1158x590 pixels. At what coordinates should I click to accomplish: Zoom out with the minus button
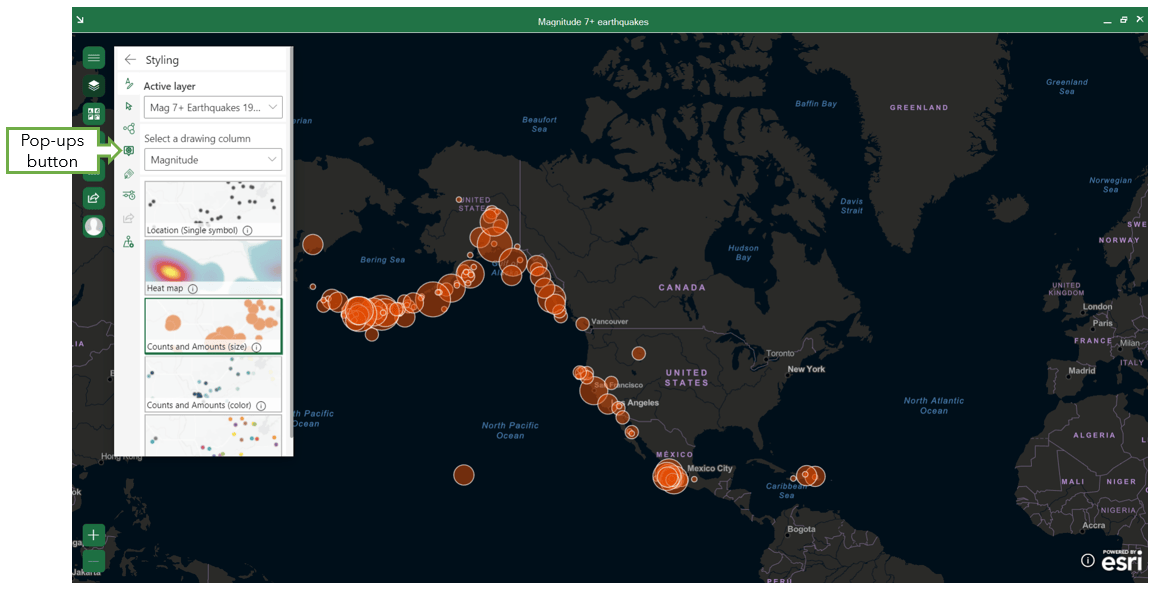94,560
